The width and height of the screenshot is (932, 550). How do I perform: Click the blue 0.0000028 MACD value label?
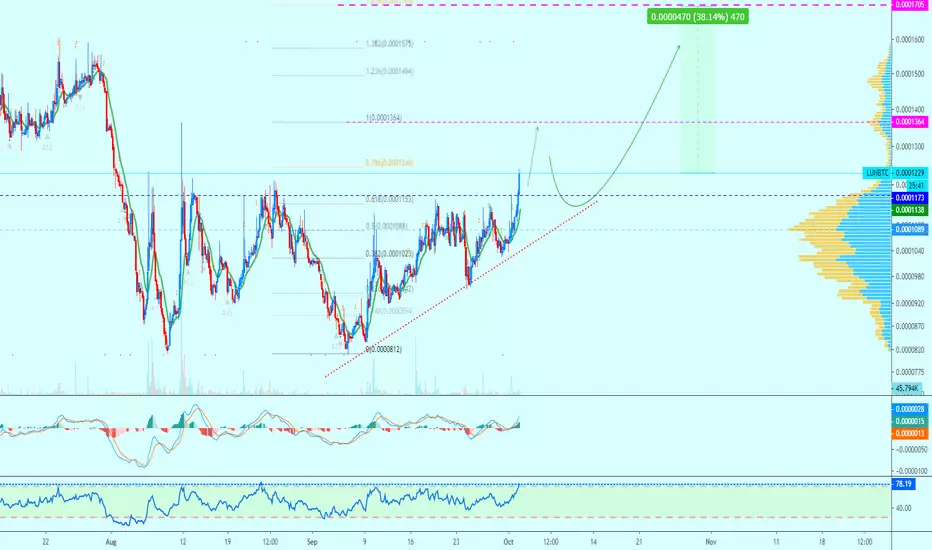(x=909, y=409)
